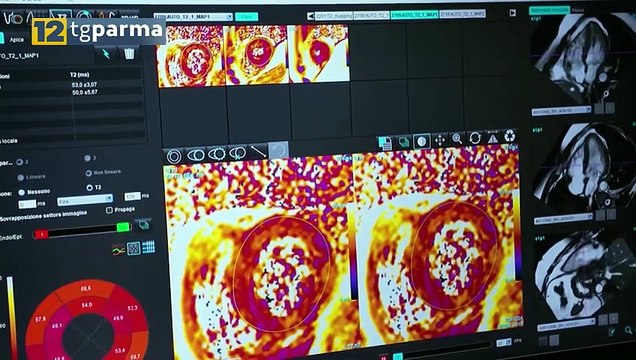Select the T2 radio option
This screenshot has width=636, height=360.
(x=90, y=188)
